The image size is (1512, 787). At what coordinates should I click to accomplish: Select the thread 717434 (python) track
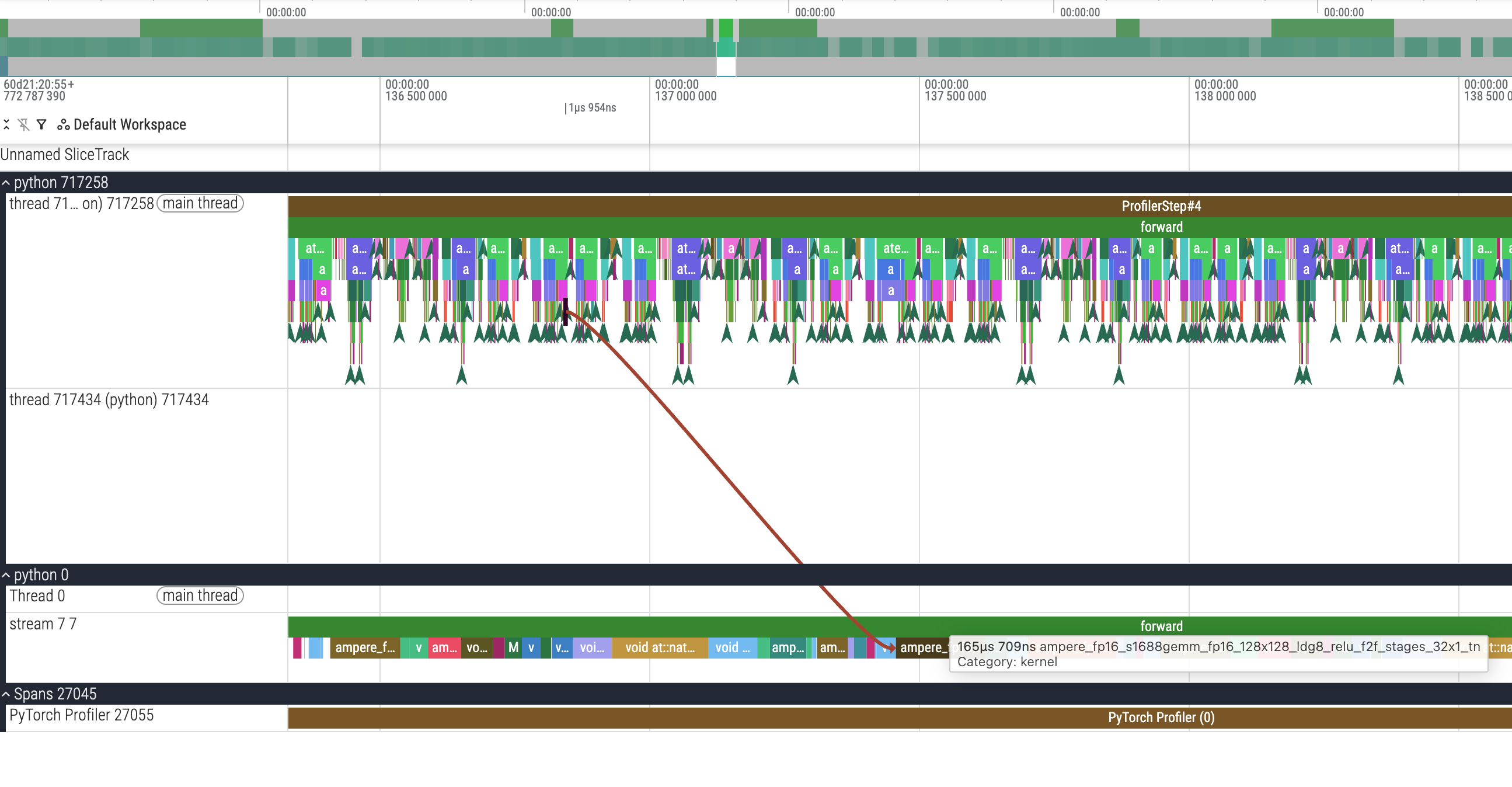tap(109, 401)
